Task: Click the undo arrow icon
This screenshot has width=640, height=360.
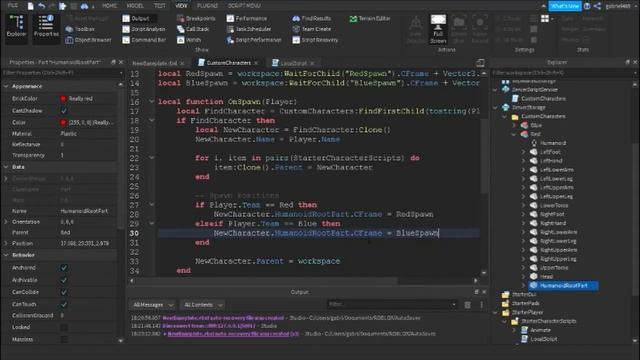Action: (x=42, y=6)
